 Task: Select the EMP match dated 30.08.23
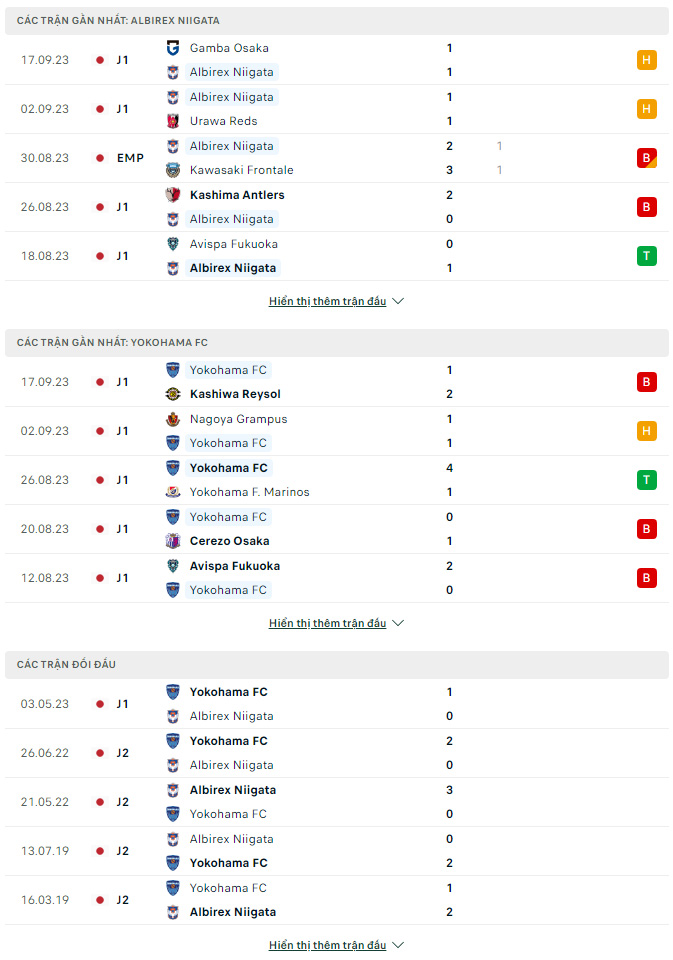[337, 158]
